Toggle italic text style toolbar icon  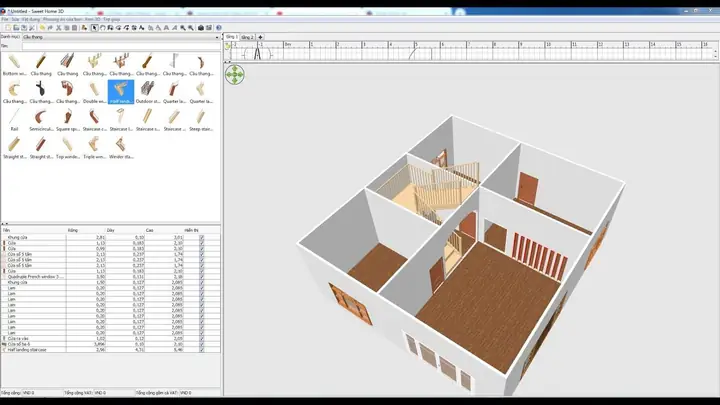coord(174,28)
